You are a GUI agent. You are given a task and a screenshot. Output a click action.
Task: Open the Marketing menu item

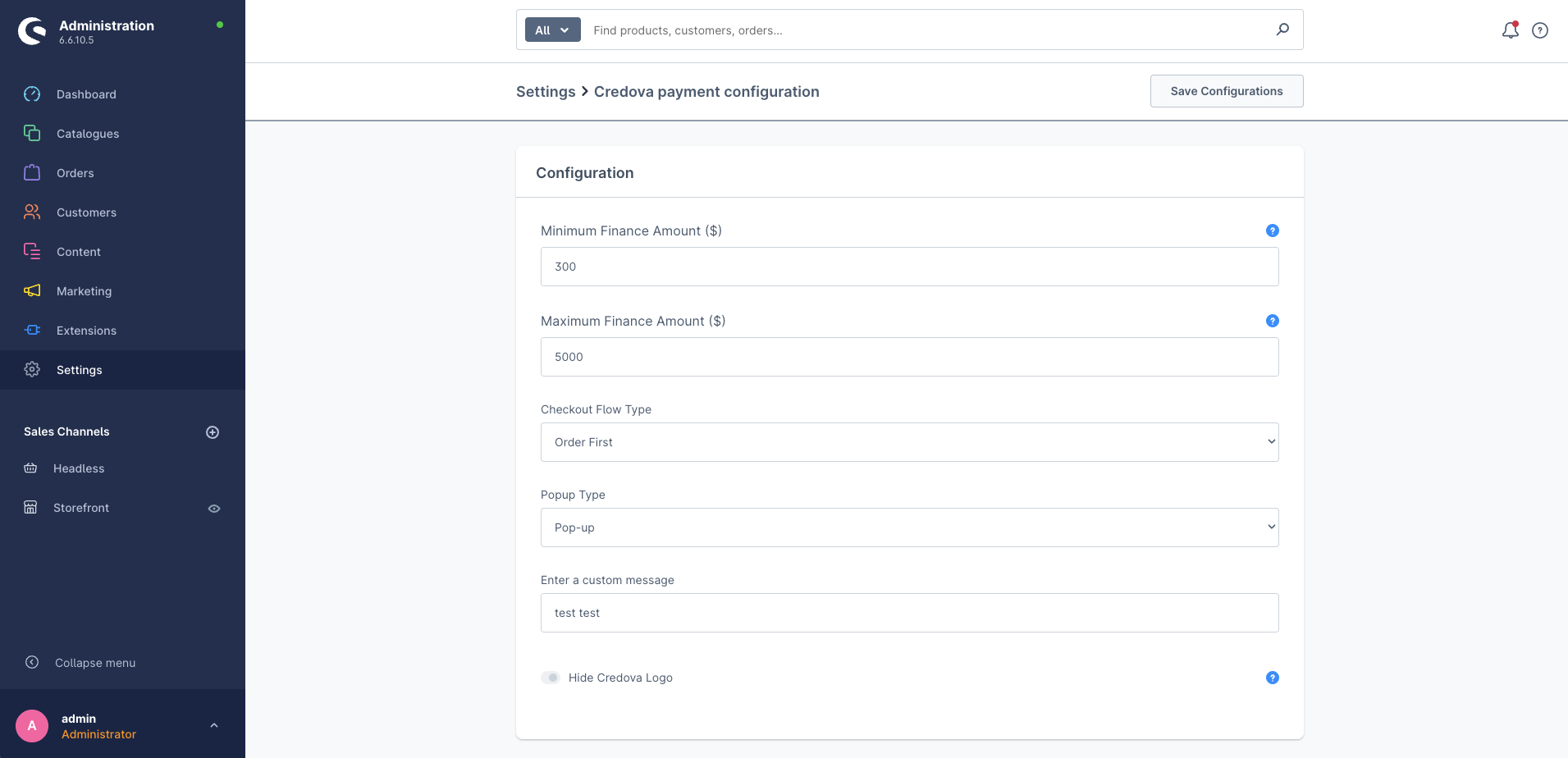[84, 291]
